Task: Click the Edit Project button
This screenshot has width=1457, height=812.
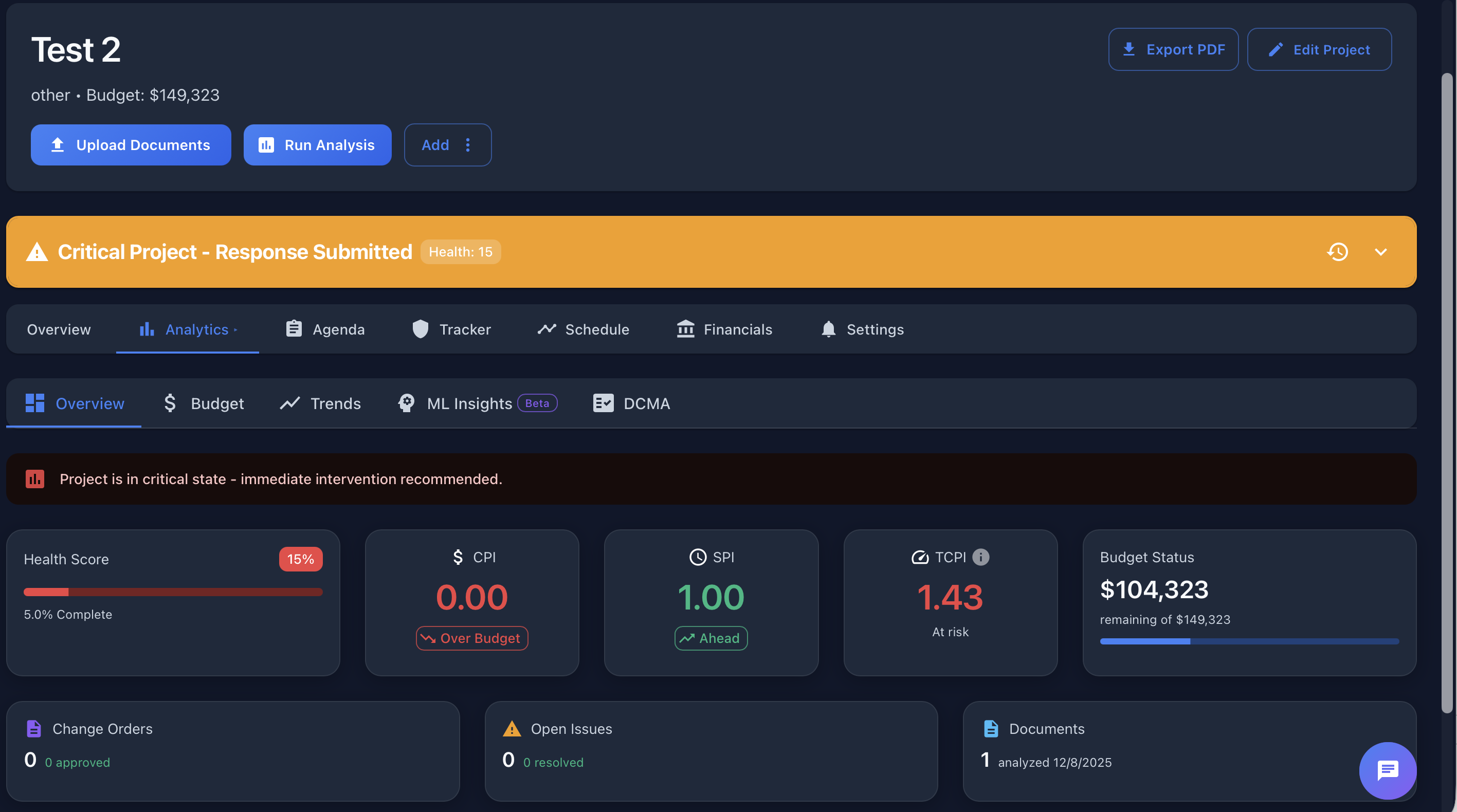Action: [1319, 49]
